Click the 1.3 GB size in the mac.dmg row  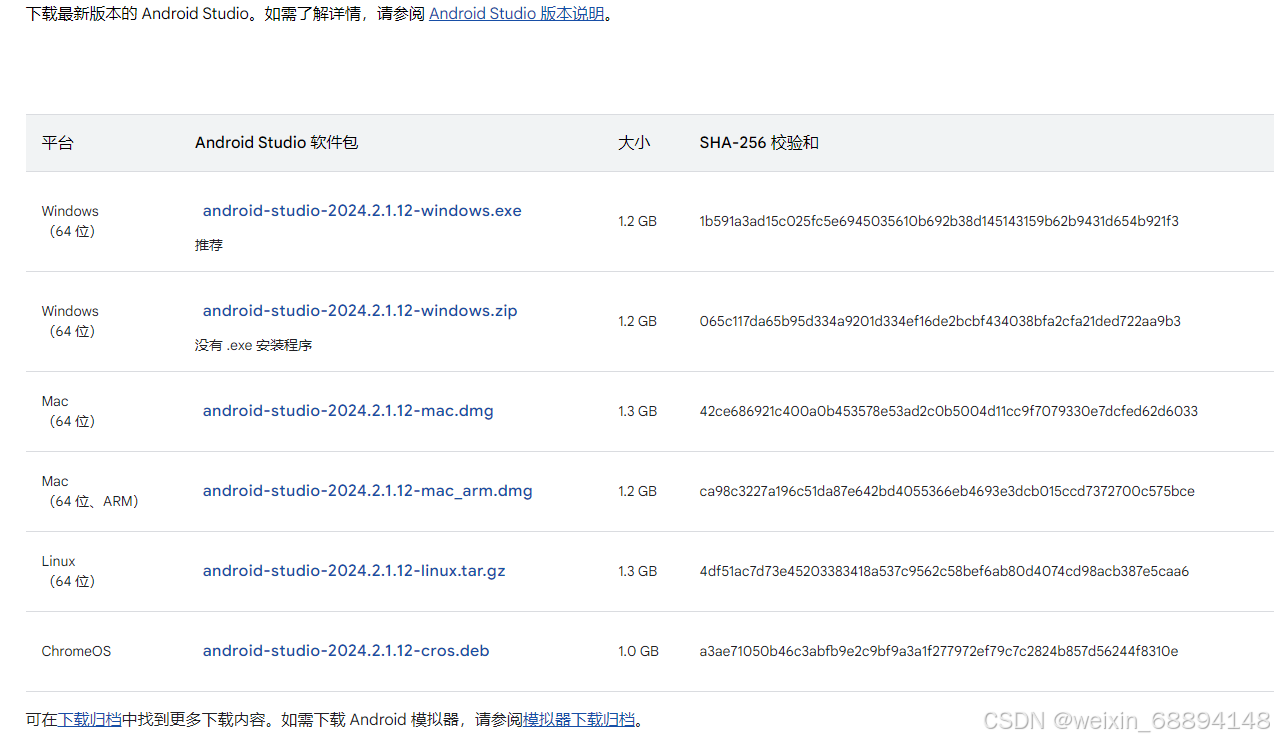pyautogui.click(x=637, y=411)
